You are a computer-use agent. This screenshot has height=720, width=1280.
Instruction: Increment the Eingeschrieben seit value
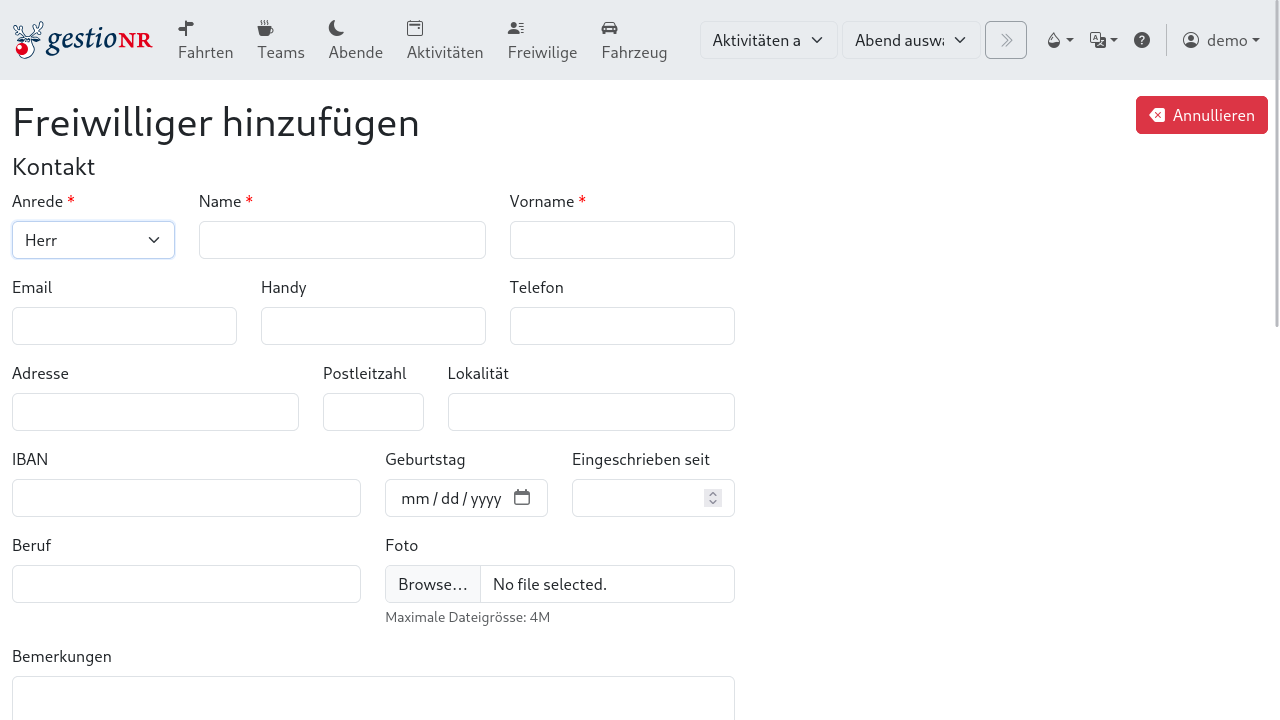pos(712,492)
